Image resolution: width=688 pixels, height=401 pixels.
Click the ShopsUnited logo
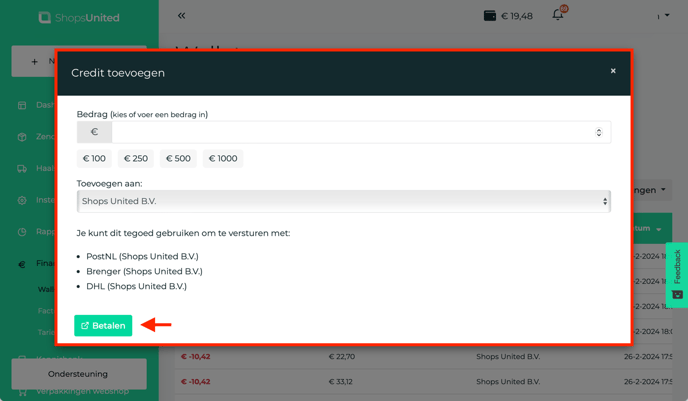79,18
